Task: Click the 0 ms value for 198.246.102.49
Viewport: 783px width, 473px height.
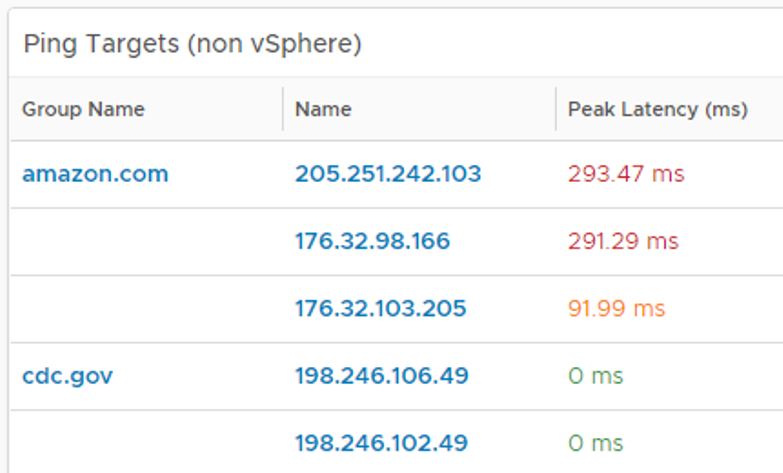Action: point(595,443)
